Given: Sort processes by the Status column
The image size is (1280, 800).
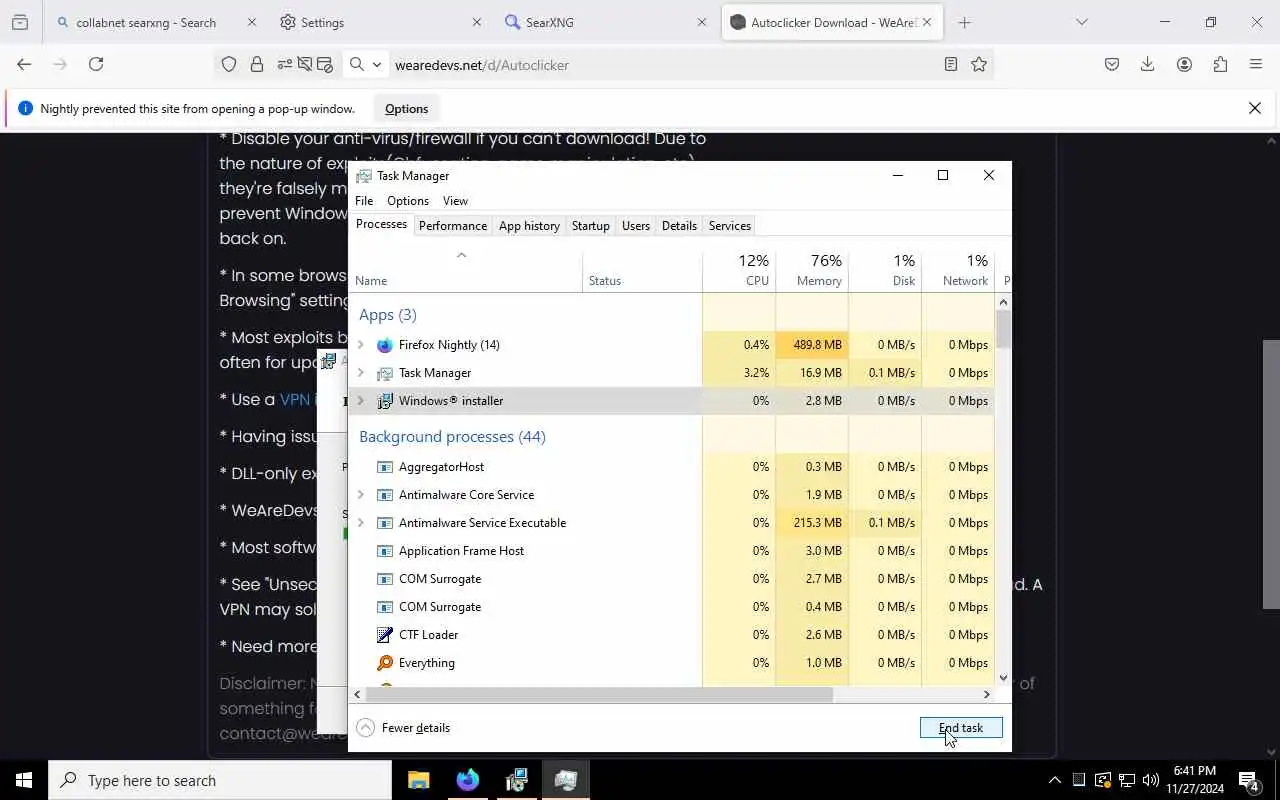Looking at the screenshot, I should pos(642,270).
